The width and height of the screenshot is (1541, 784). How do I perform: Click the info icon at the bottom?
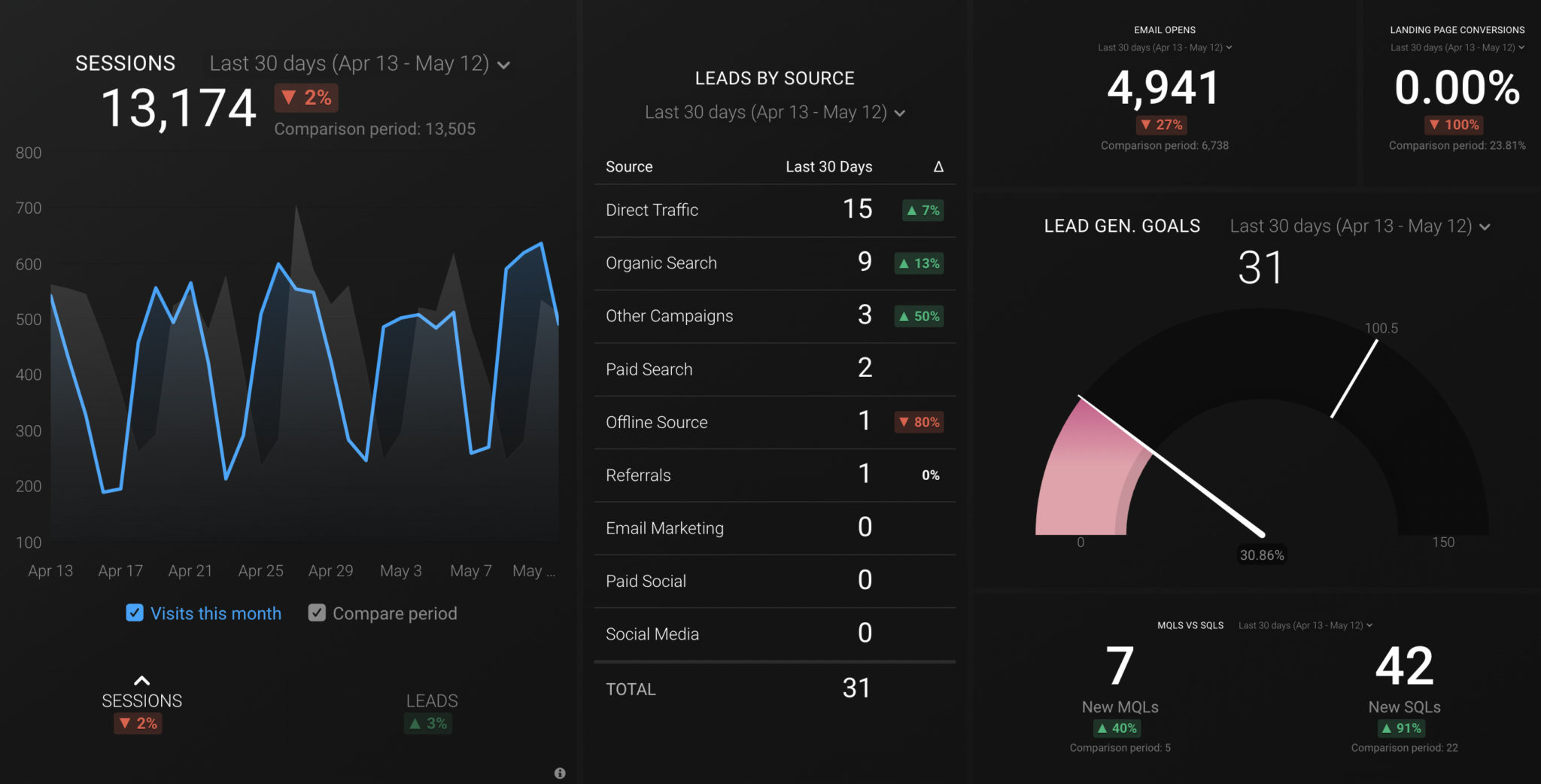point(560,773)
